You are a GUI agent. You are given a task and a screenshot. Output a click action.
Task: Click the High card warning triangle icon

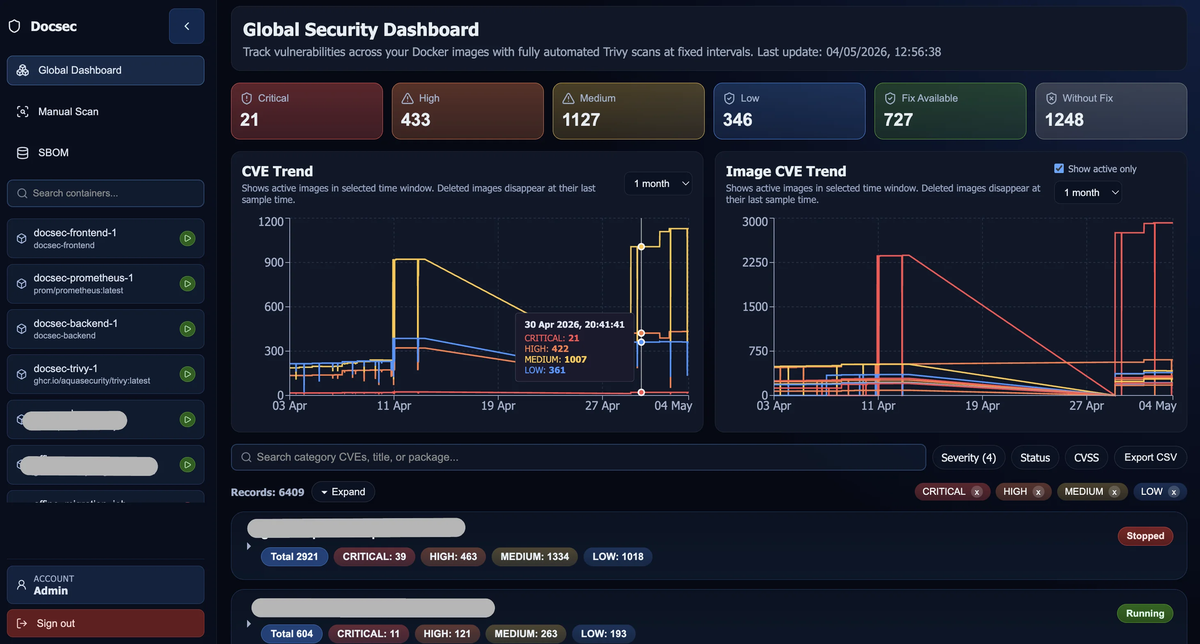[407, 98]
